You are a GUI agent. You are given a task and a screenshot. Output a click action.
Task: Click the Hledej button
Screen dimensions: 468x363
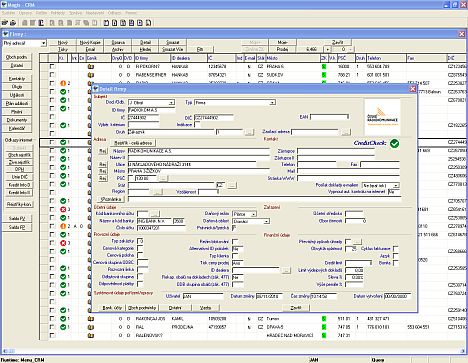point(145,49)
